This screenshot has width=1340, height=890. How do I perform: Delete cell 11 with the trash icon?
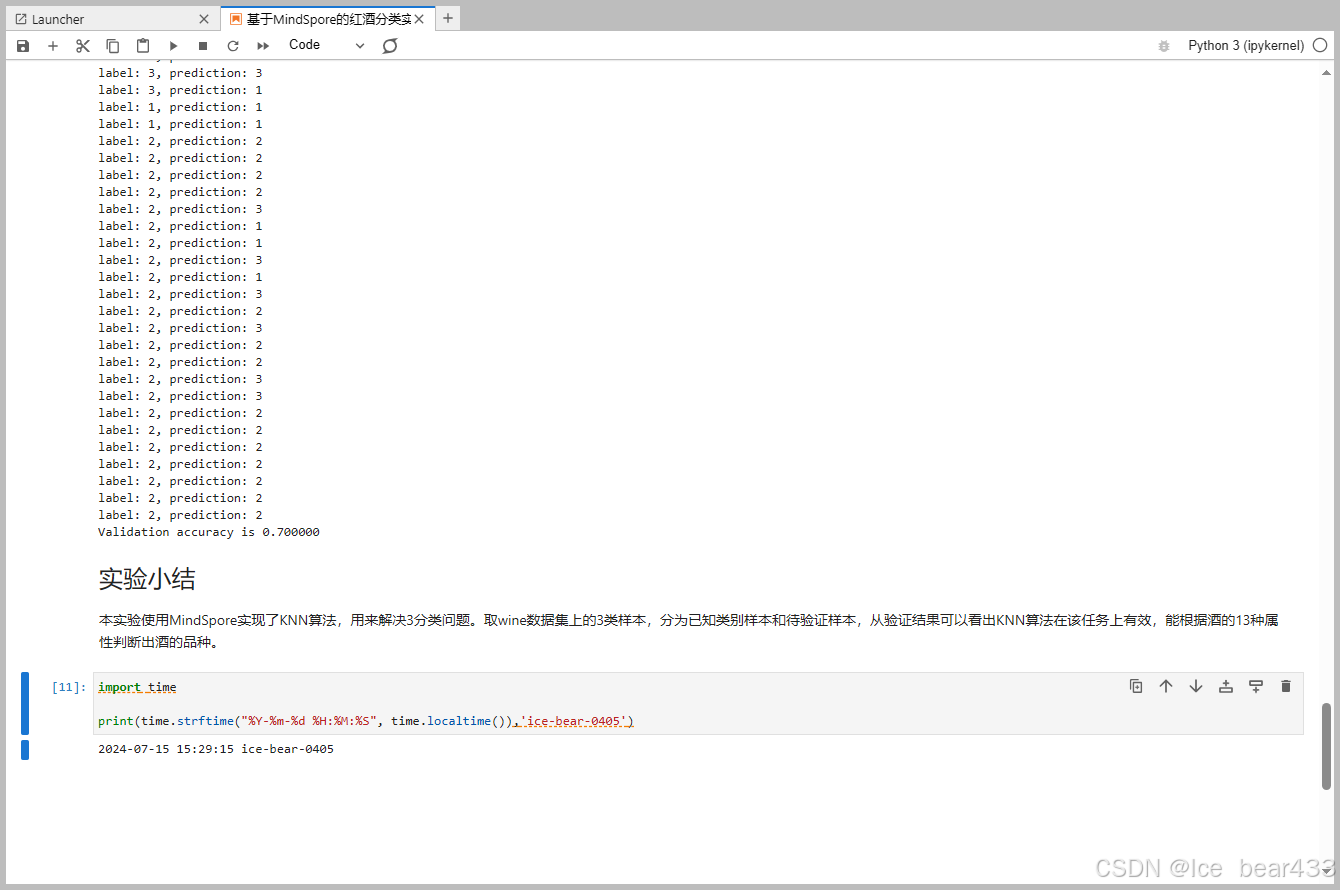[1286, 686]
